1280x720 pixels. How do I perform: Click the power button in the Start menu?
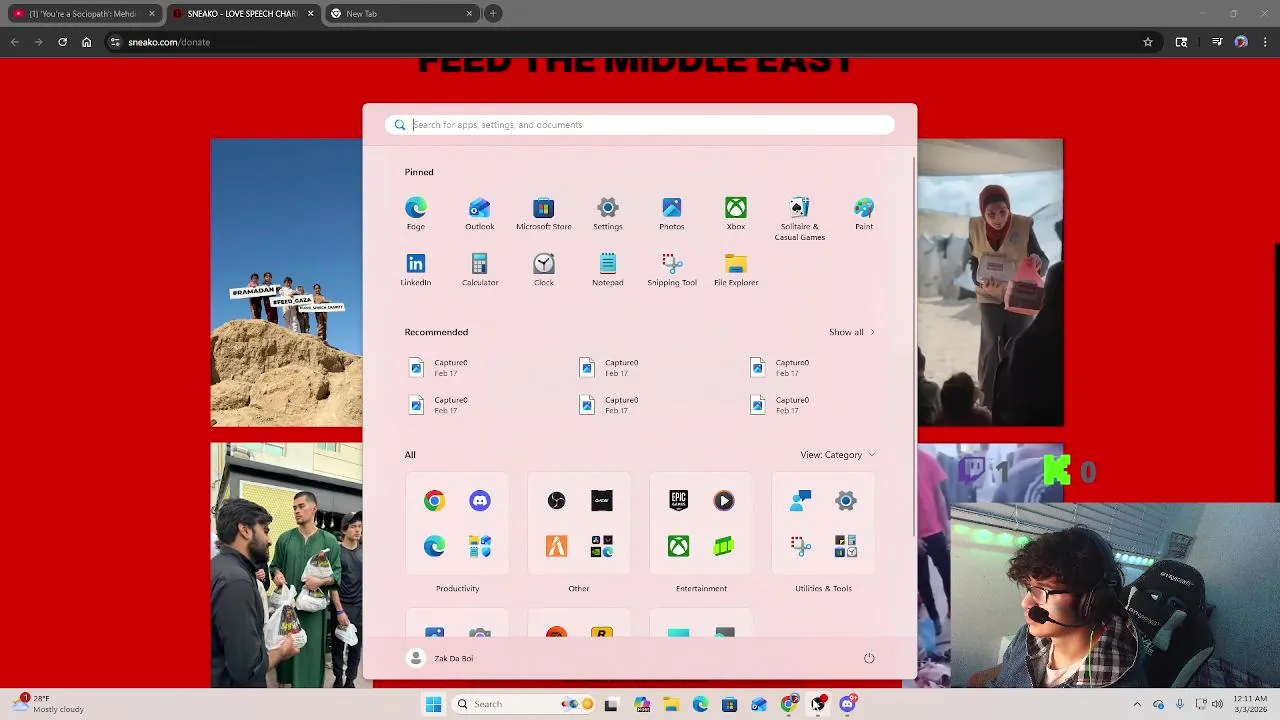[x=869, y=658]
